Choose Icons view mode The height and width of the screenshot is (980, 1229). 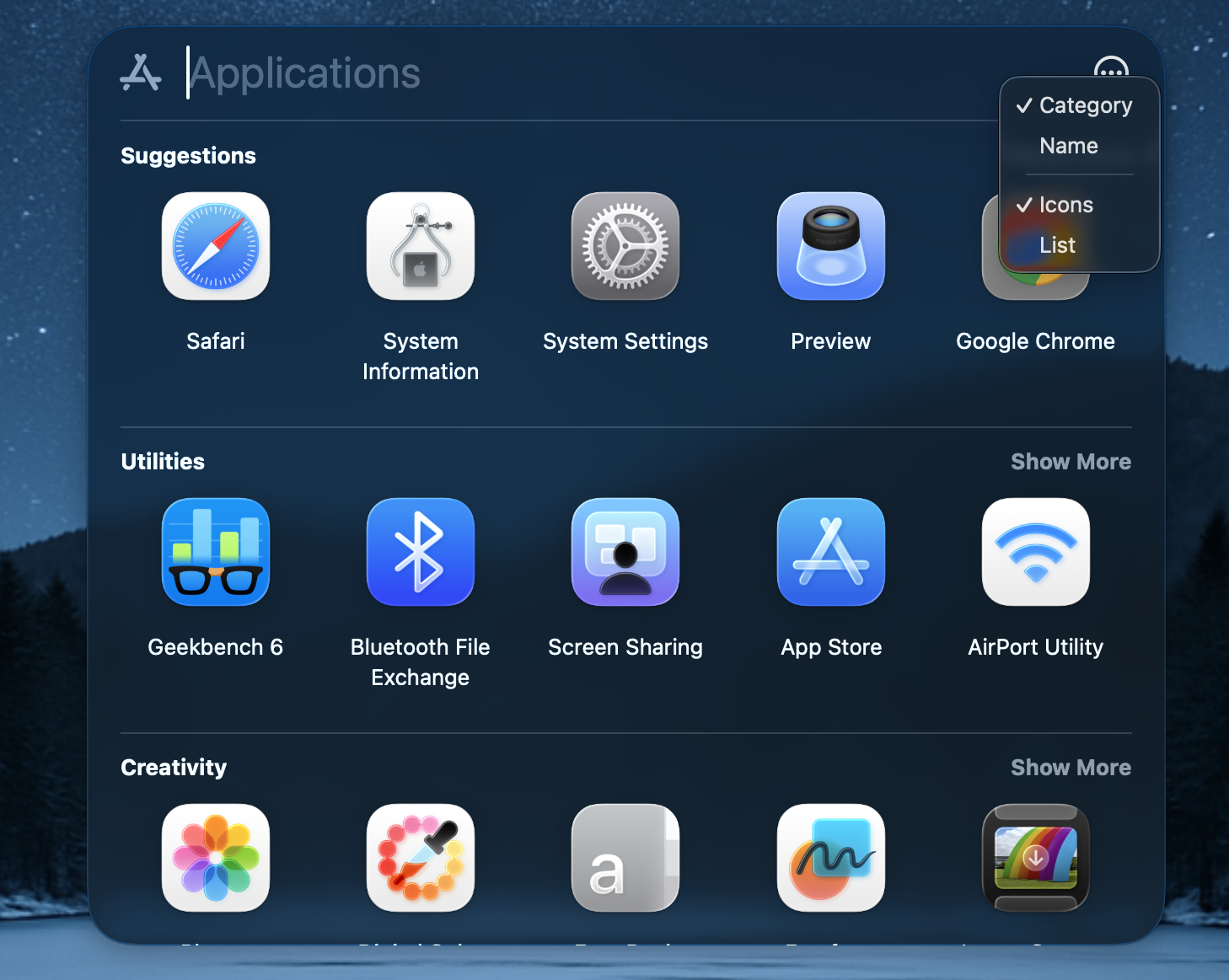1065,205
